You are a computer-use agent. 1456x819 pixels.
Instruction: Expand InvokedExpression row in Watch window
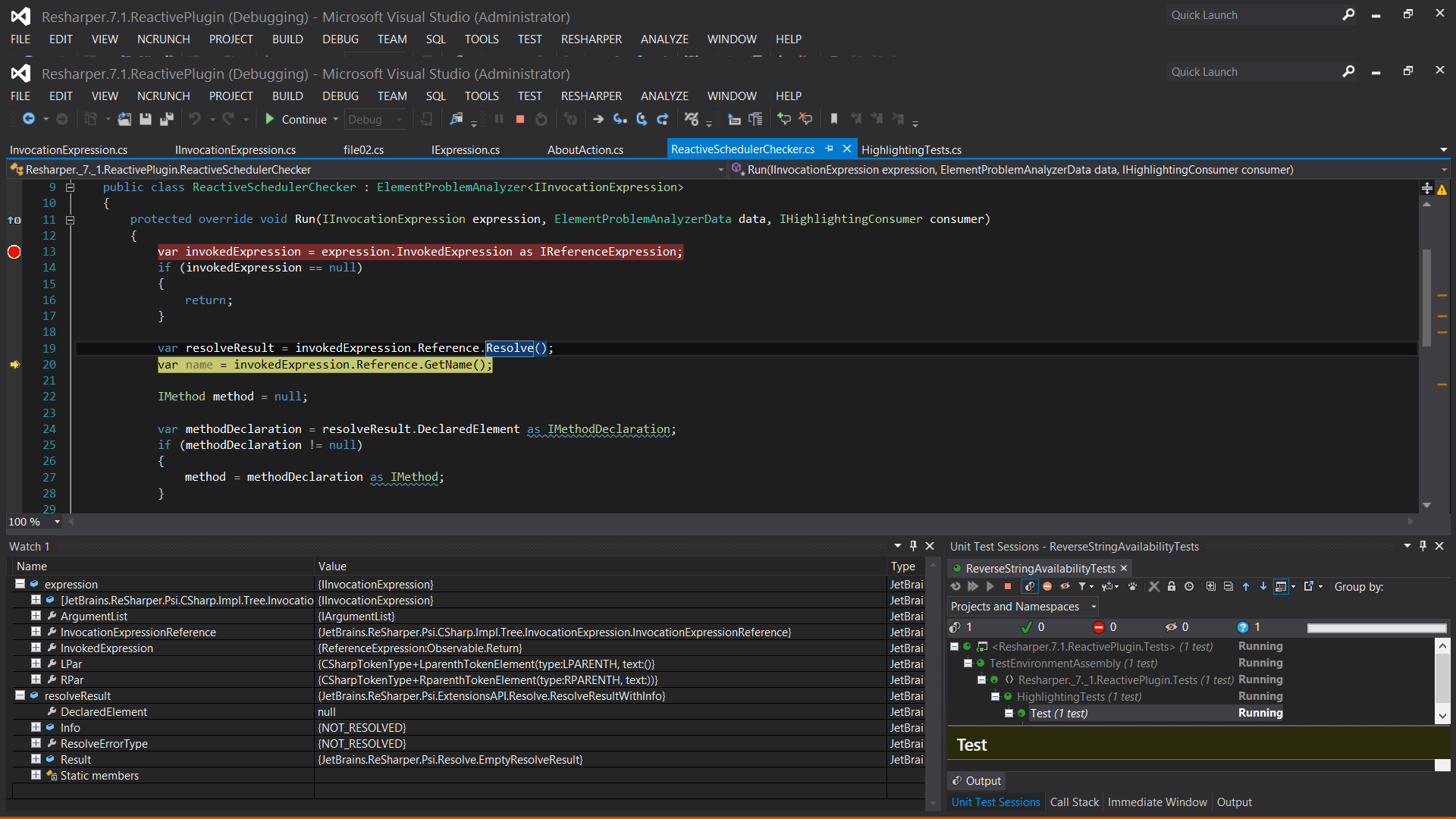click(x=36, y=648)
